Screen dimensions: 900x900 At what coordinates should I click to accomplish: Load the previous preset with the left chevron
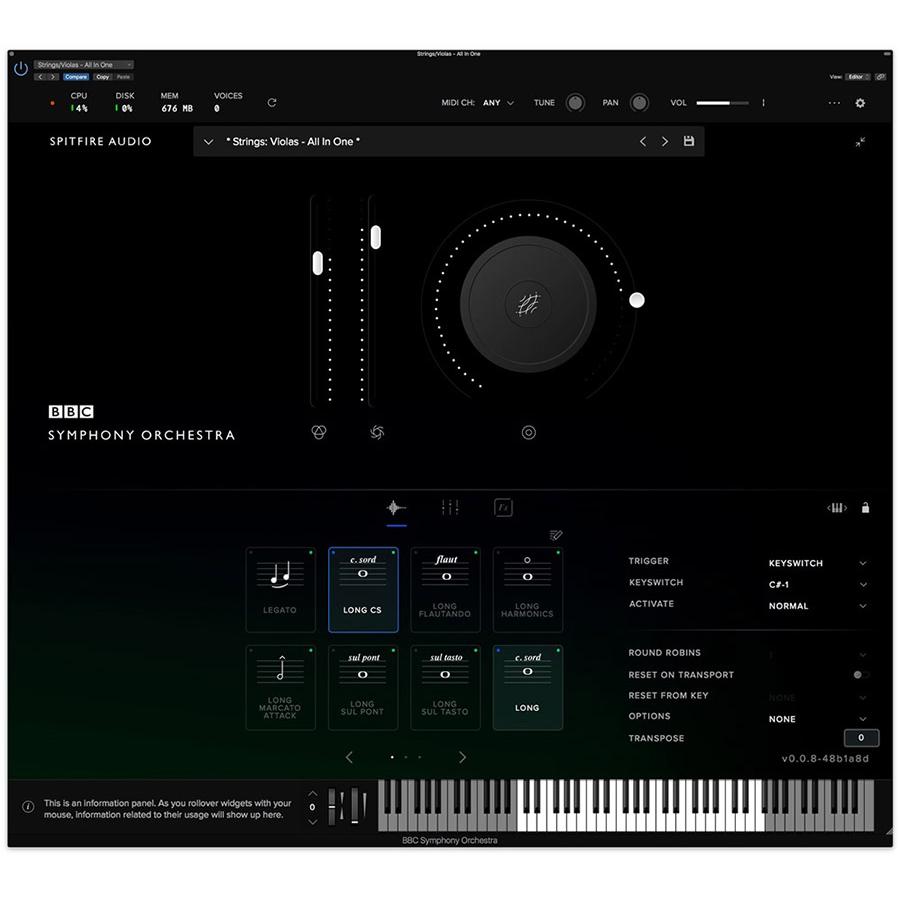point(643,141)
